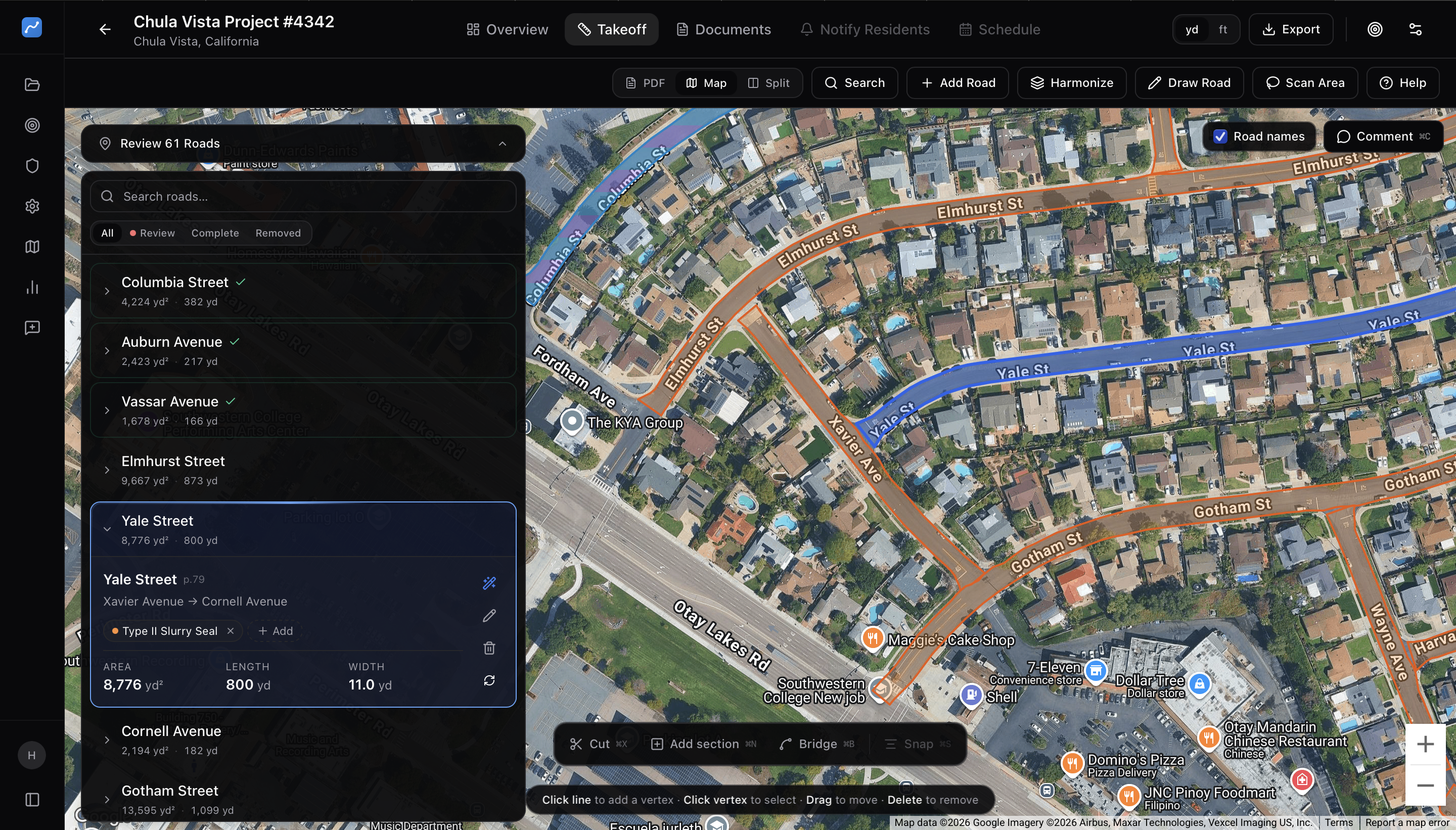
Task: Click the app logo icon
Action: coord(32,27)
